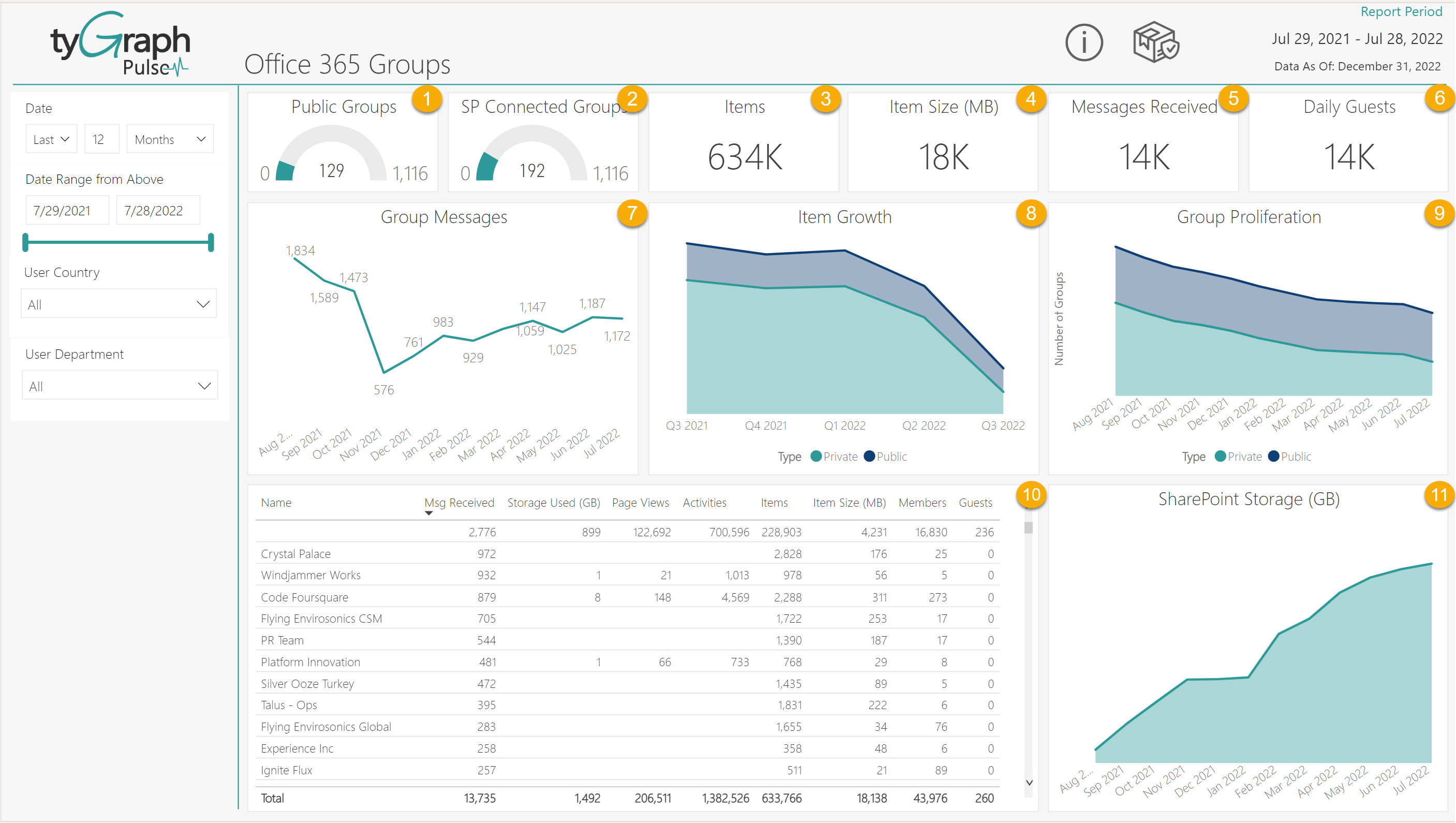Click marker 9 on the Group Proliferation chart

coord(1438,214)
